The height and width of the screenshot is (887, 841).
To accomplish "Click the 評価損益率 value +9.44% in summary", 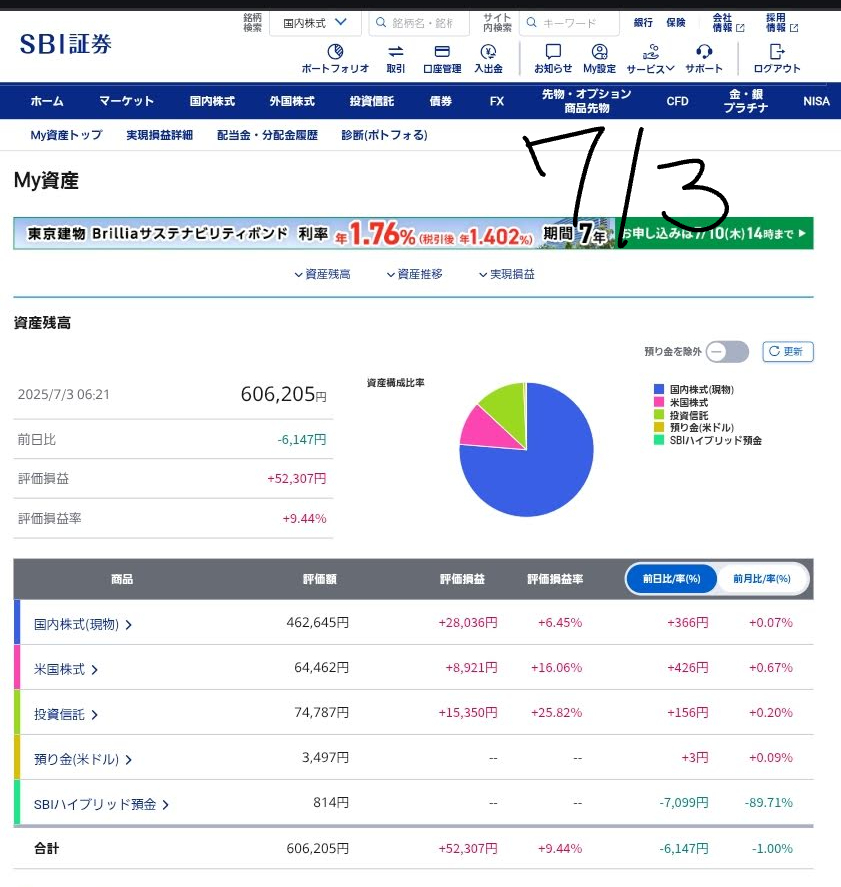I will tap(304, 518).
